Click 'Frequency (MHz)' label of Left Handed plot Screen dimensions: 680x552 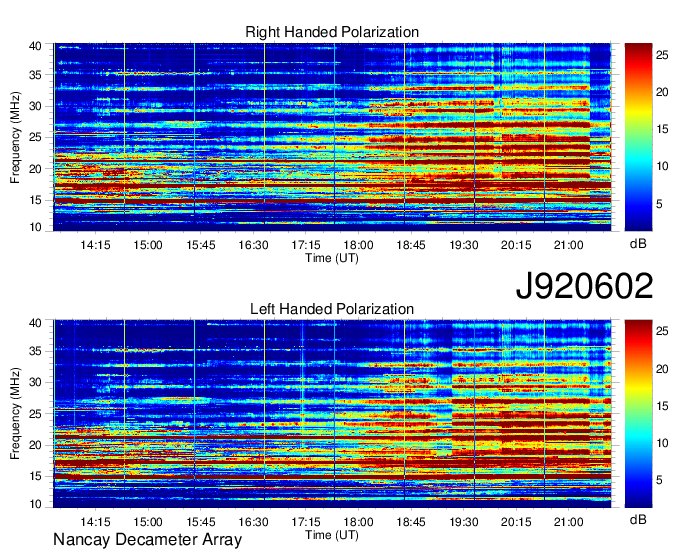[x=15, y=414]
